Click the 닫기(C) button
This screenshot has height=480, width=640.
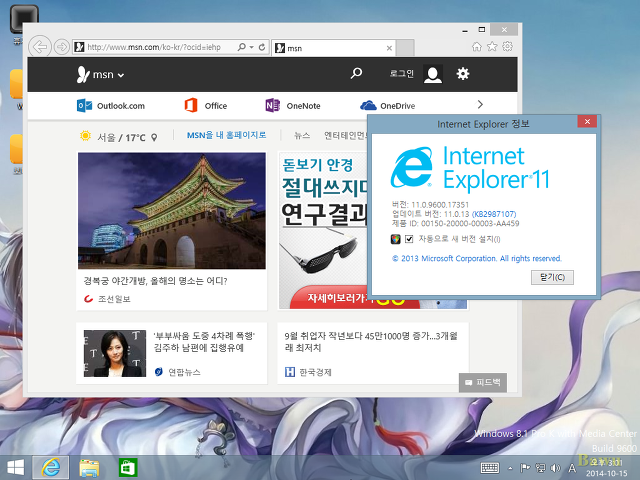coord(552,278)
